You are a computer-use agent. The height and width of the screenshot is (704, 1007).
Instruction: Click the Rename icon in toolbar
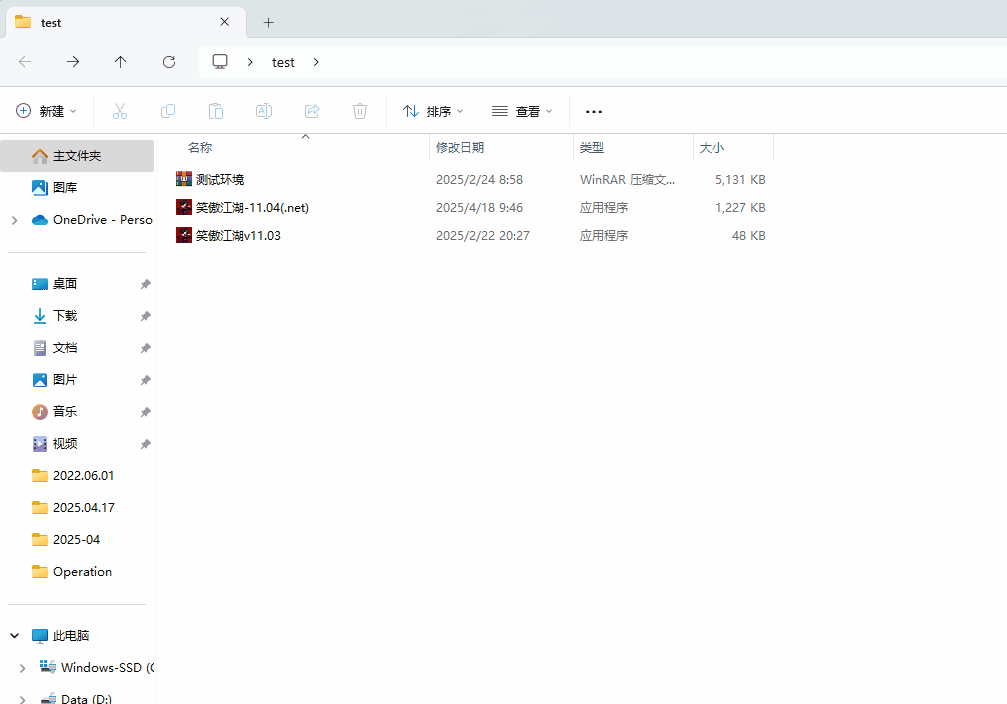264,111
